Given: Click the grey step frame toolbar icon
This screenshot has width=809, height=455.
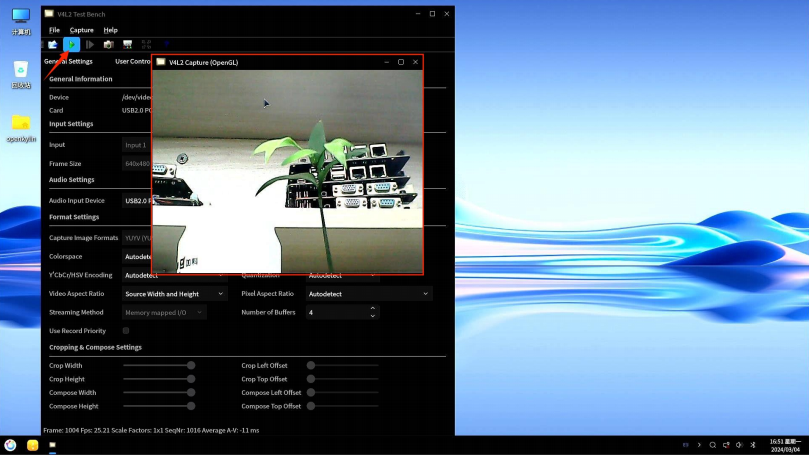Looking at the screenshot, I should coord(90,45).
